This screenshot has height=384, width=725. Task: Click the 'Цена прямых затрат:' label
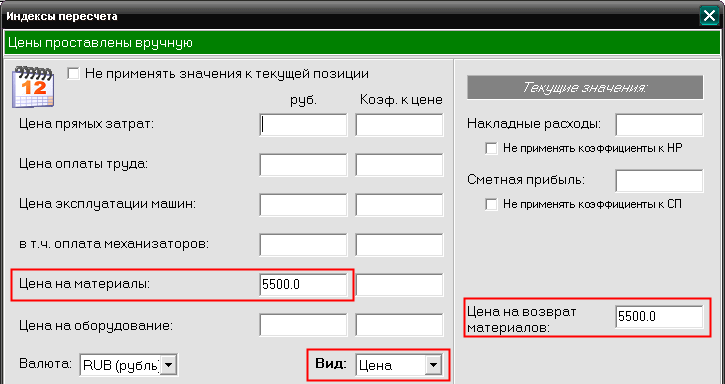click(x=86, y=124)
